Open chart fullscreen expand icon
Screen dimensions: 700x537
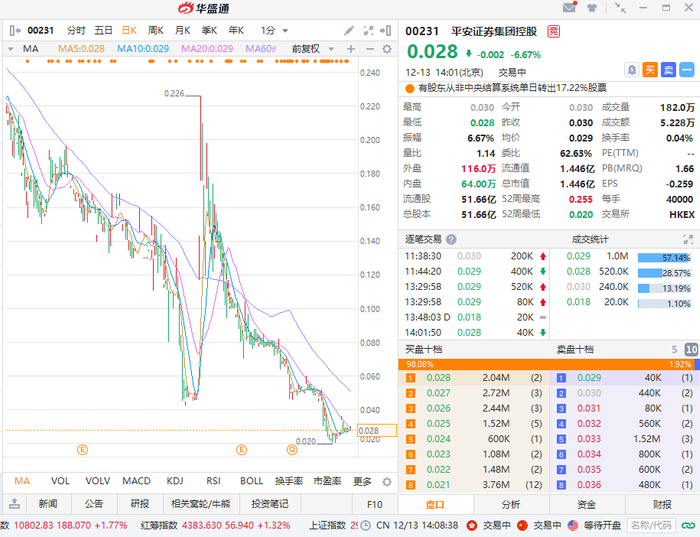click(x=368, y=31)
